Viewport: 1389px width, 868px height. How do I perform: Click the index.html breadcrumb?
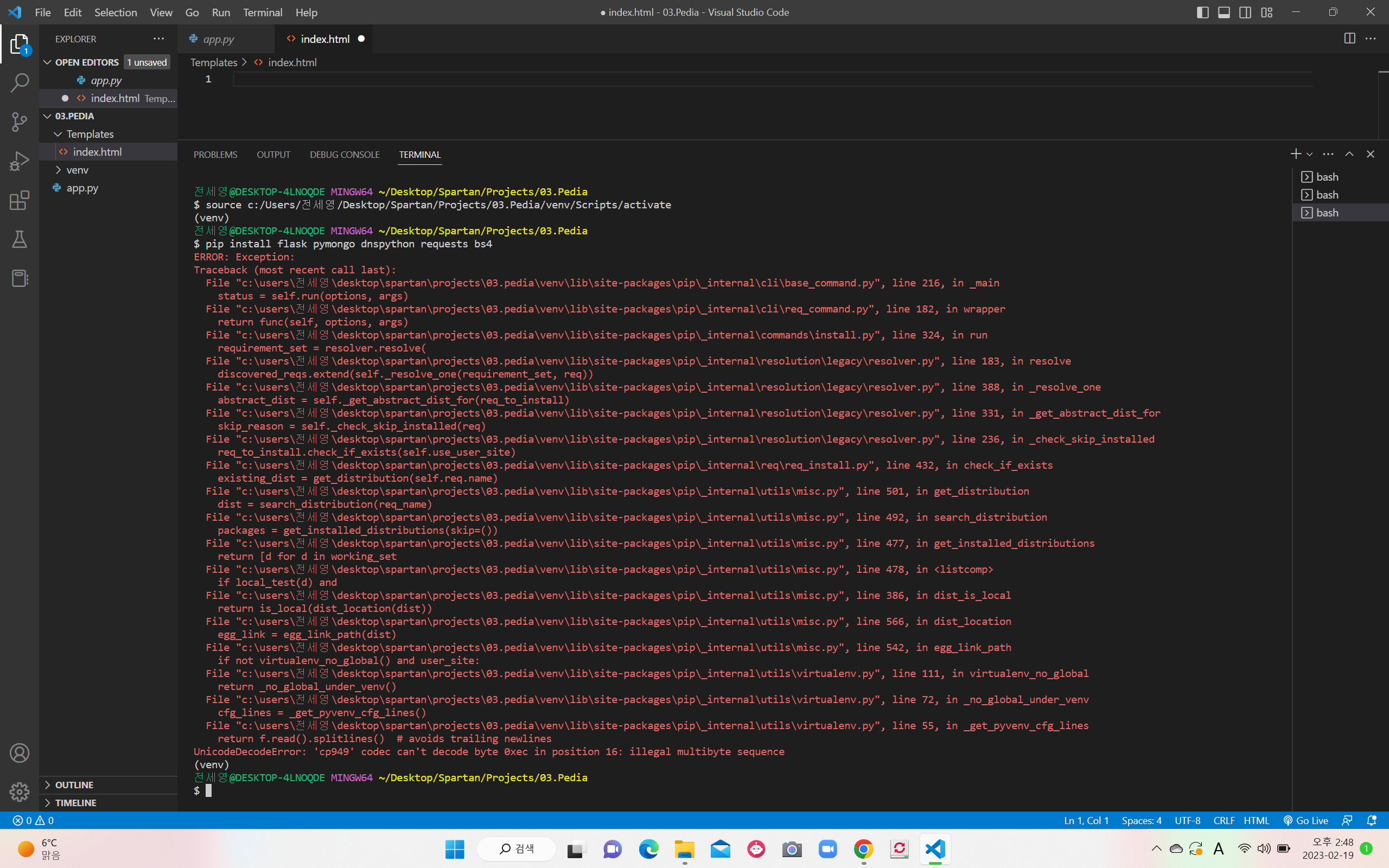[x=292, y=62]
